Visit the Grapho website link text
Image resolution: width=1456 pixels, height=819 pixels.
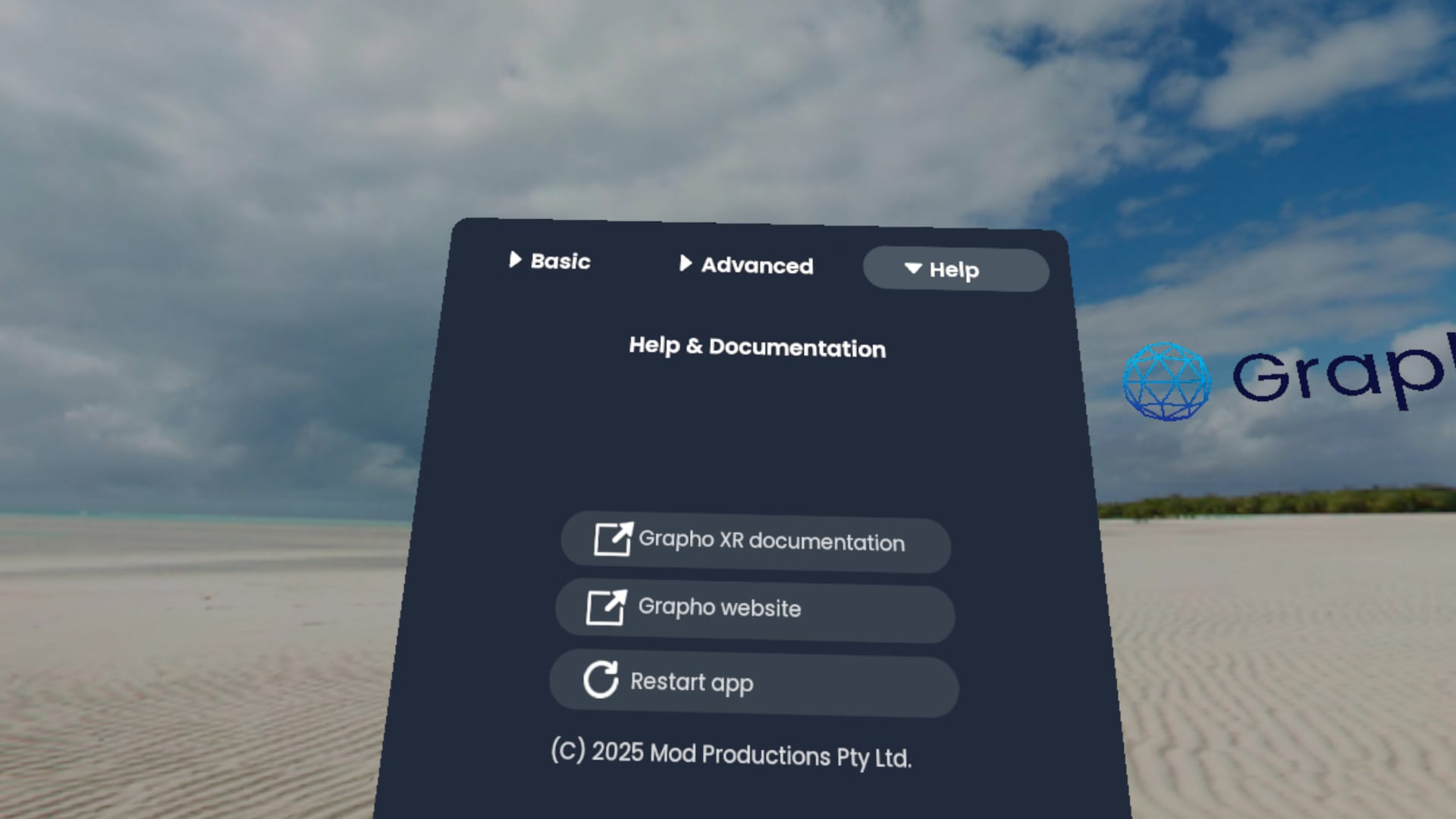pyautogui.click(x=719, y=607)
